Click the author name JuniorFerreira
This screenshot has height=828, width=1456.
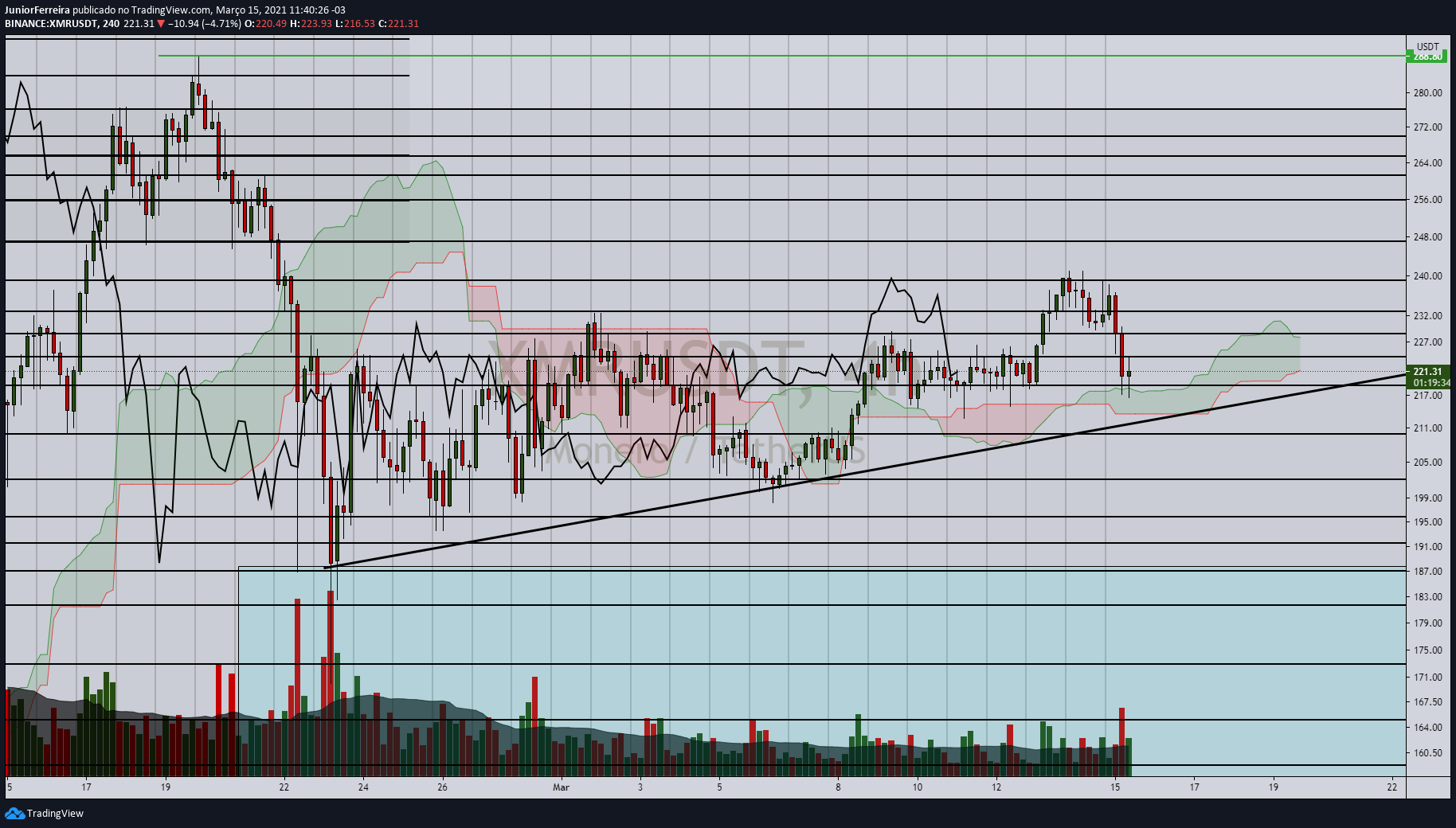pos(37,10)
